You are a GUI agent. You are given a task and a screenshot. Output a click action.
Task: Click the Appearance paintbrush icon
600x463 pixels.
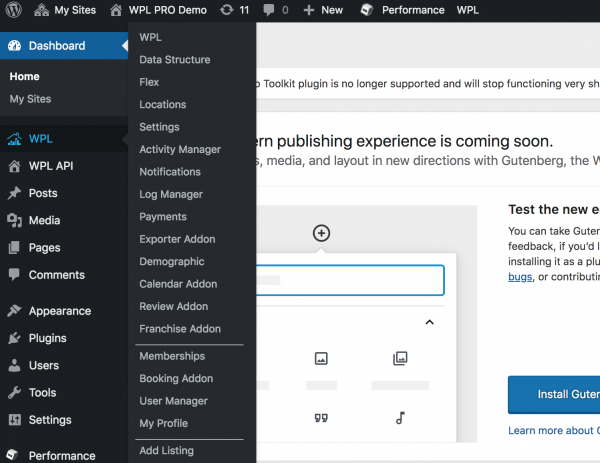coord(14,311)
